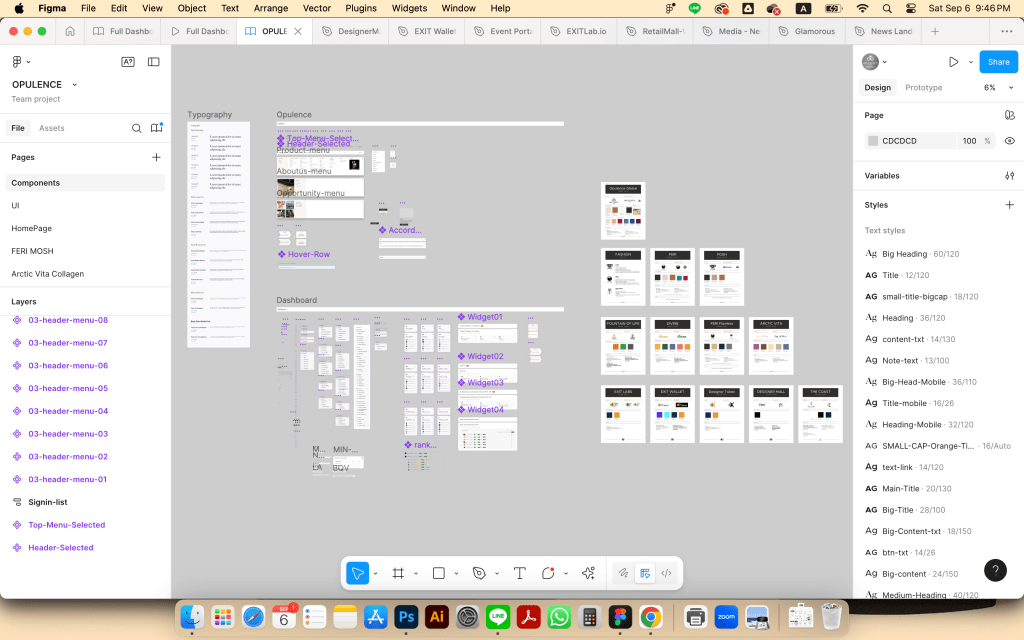
Task: Open the Figma main menu dropdown
Action: coord(20,62)
